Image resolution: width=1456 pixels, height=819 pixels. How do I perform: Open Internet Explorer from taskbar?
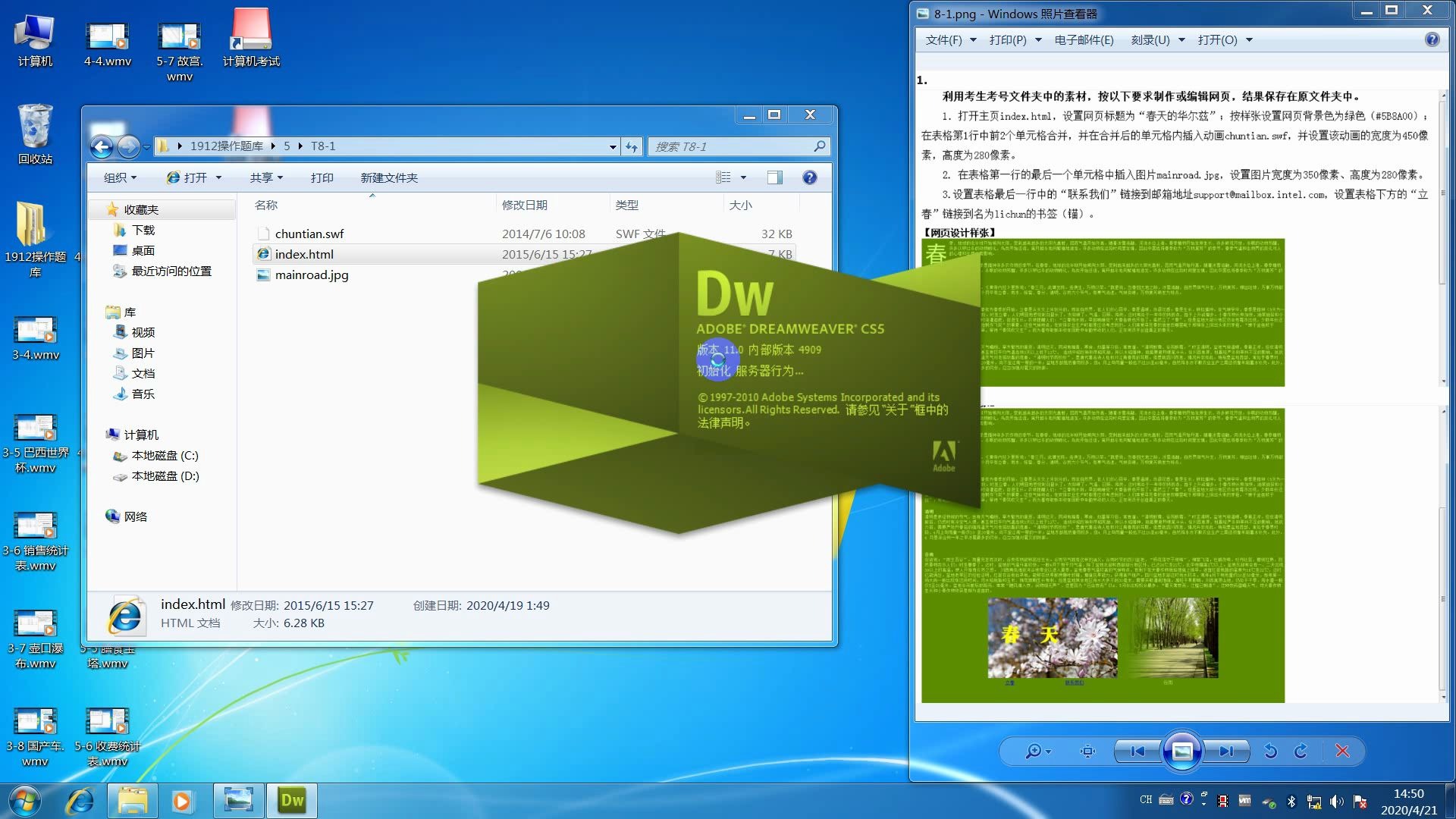click(x=80, y=801)
